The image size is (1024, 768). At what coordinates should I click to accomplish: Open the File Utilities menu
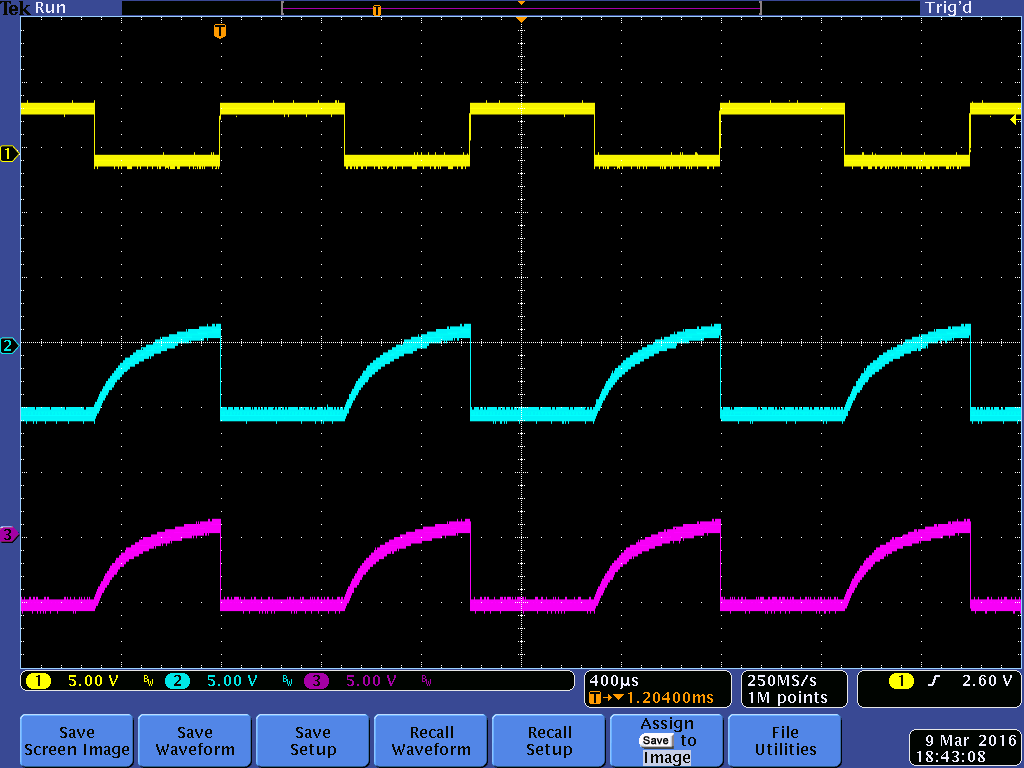784,741
